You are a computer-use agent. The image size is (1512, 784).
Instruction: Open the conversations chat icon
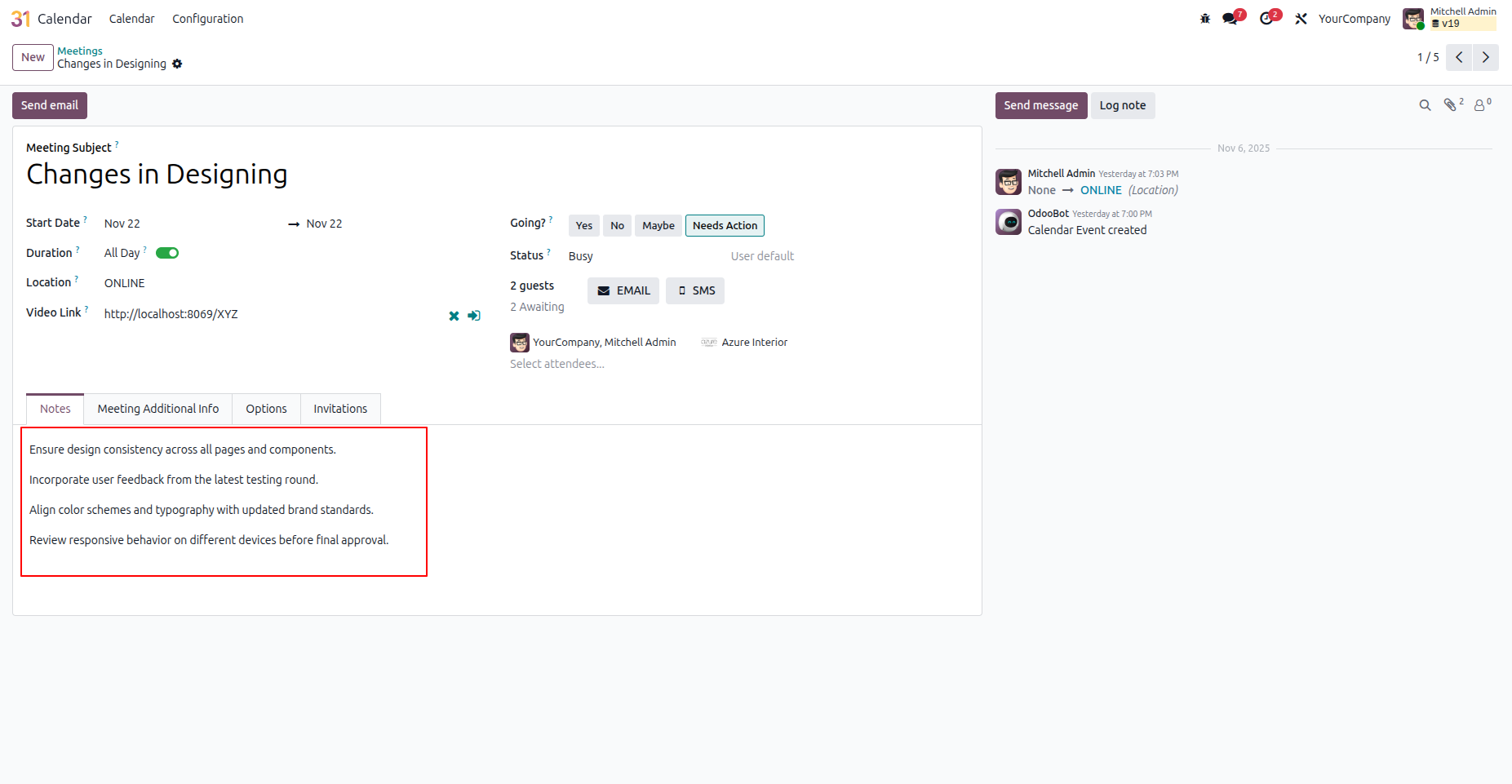point(1230,19)
